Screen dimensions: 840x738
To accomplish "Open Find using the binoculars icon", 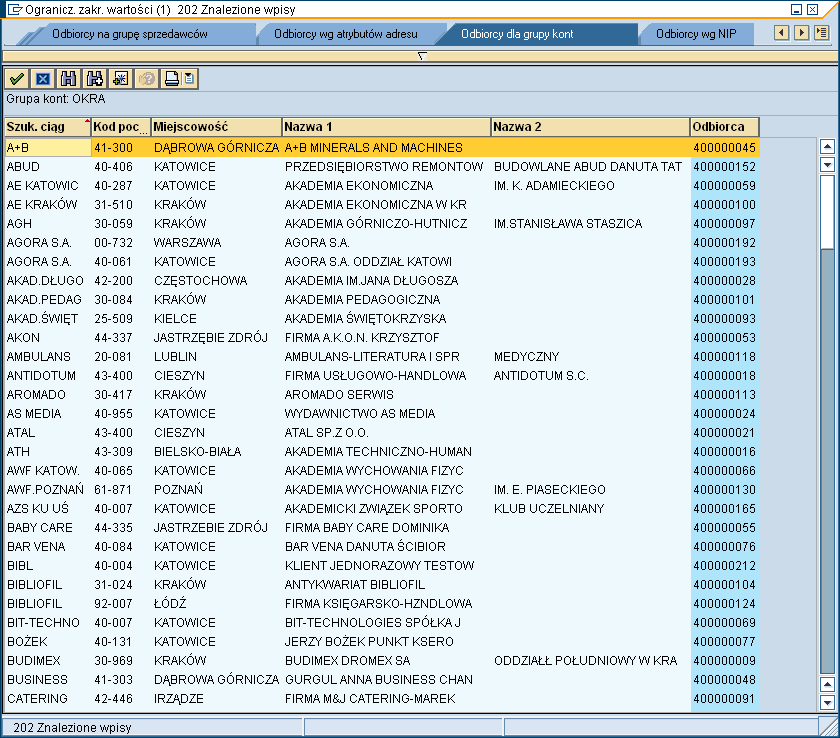I will (69, 79).
